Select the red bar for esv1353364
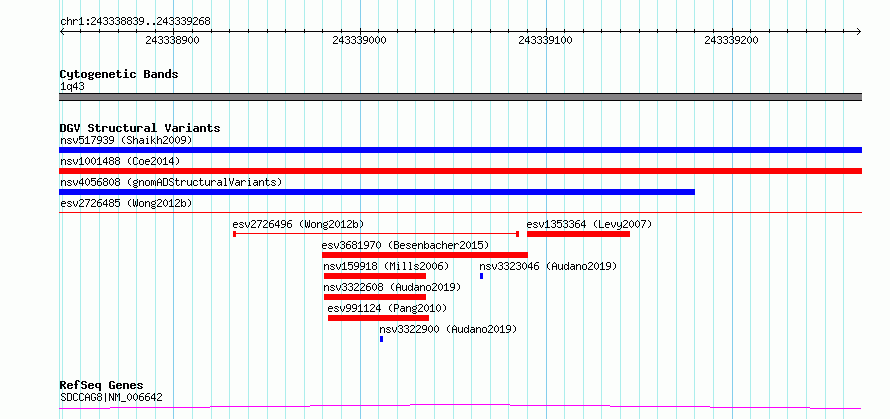Screen dimensions: 890x419 [x=578, y=234]
